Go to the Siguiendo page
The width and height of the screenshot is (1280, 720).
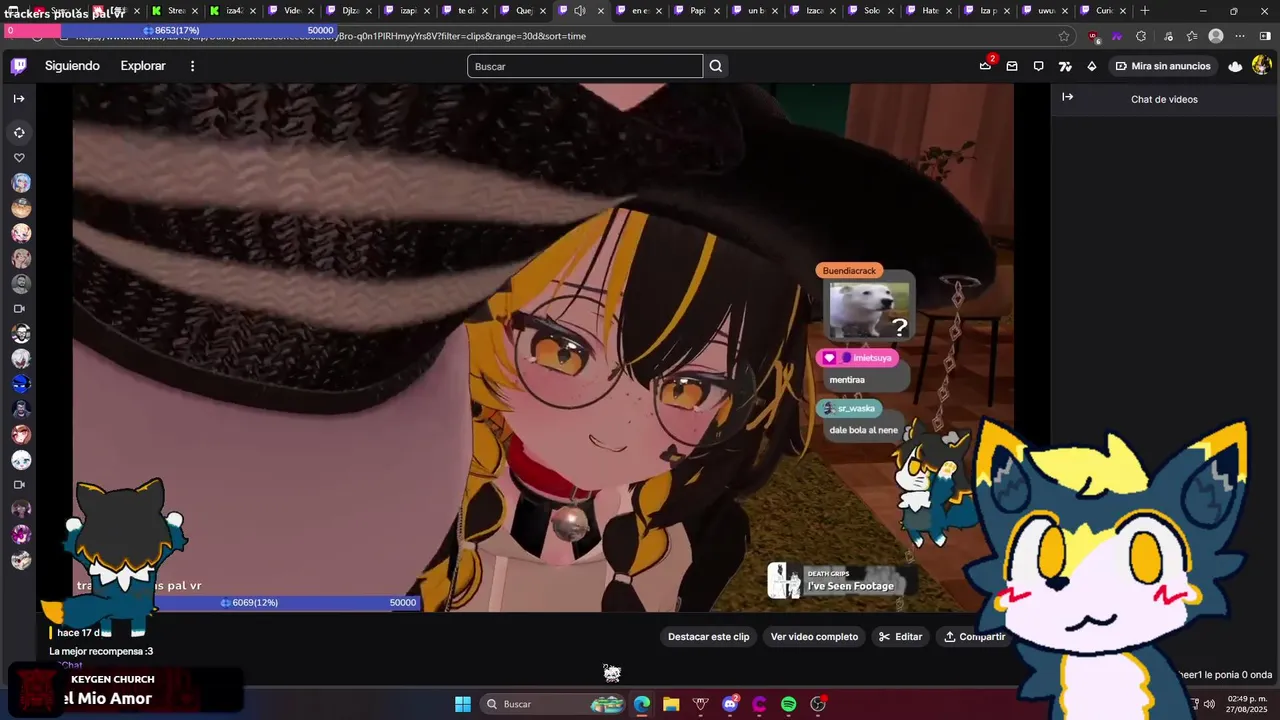[72, 66]
